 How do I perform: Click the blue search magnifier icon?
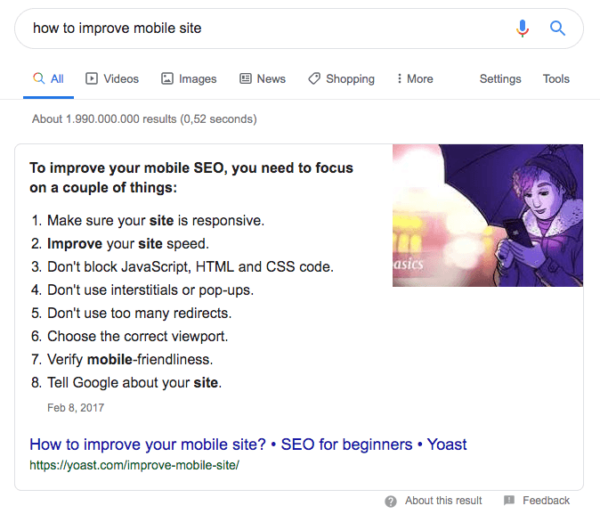(x=558, y=28)
